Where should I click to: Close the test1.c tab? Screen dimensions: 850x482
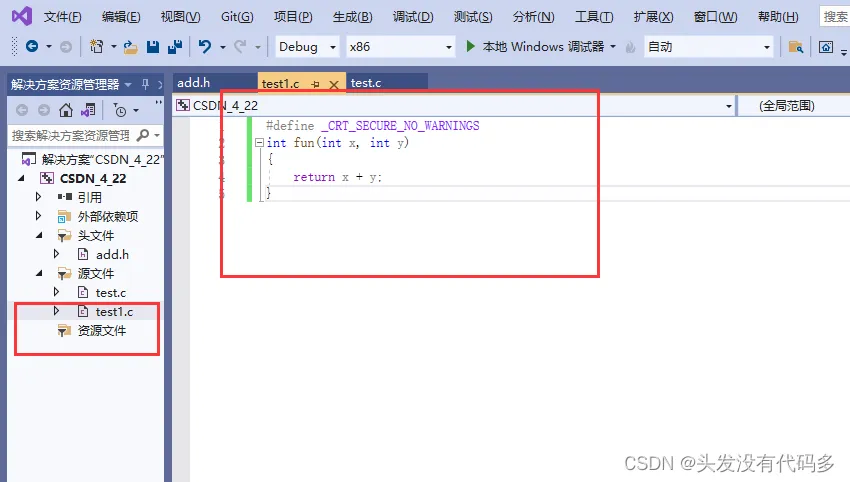tap(334, 85)
